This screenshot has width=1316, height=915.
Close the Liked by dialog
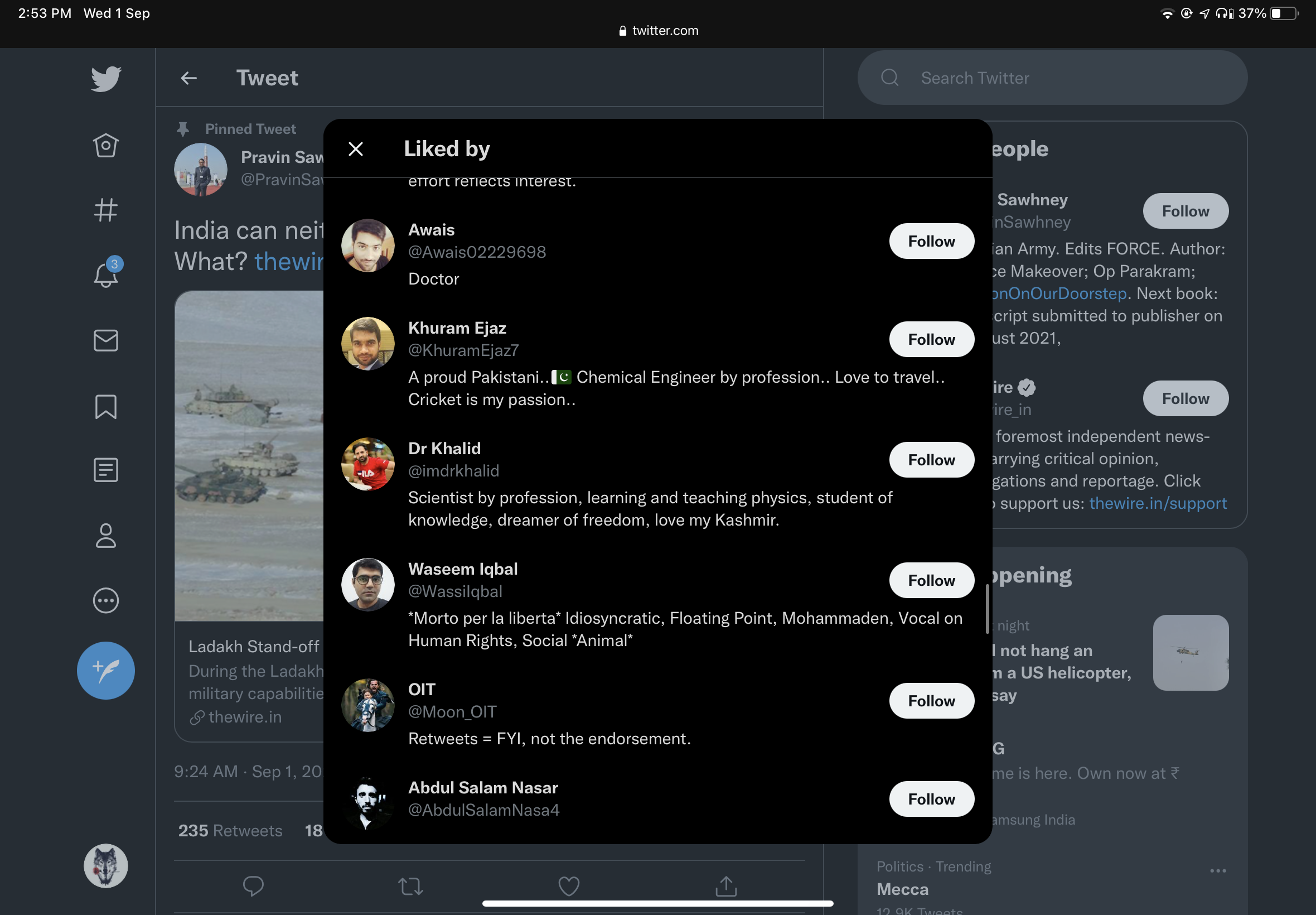point(356,149)
